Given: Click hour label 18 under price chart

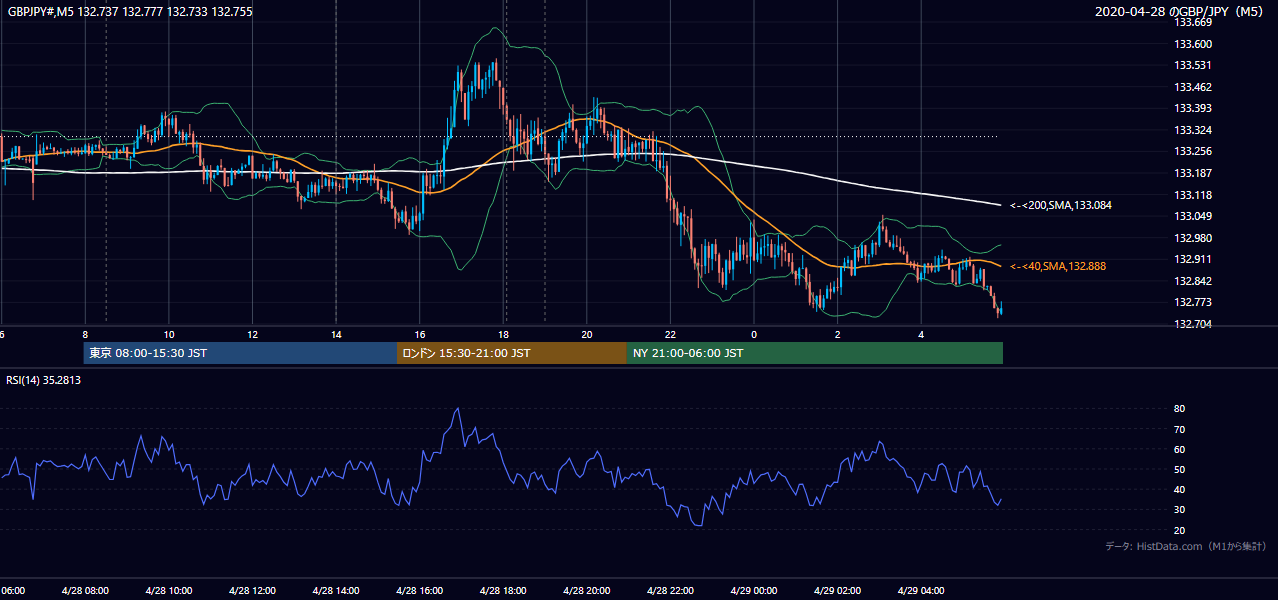Looking at the screenshot, I should 503,334.
